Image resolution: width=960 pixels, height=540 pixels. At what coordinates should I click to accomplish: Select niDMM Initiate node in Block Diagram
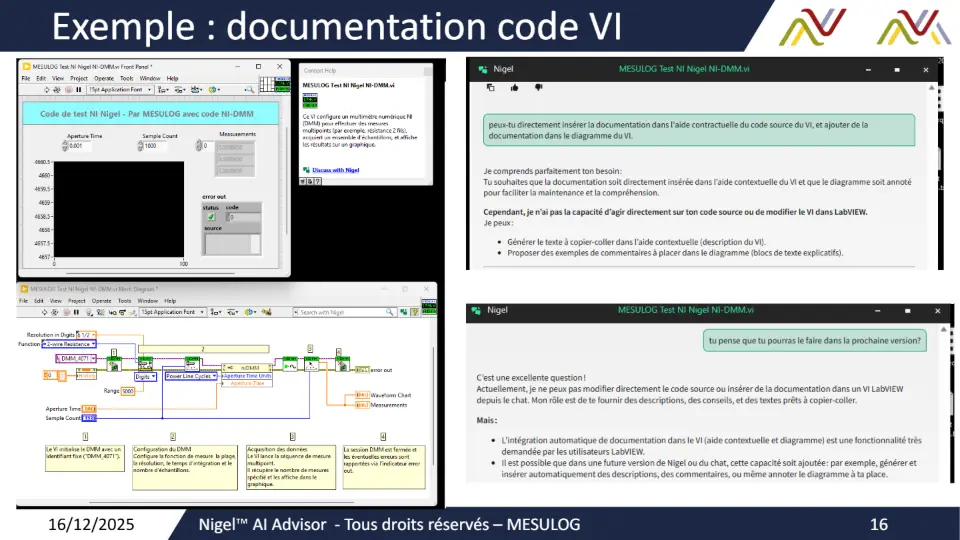point(290,363)
